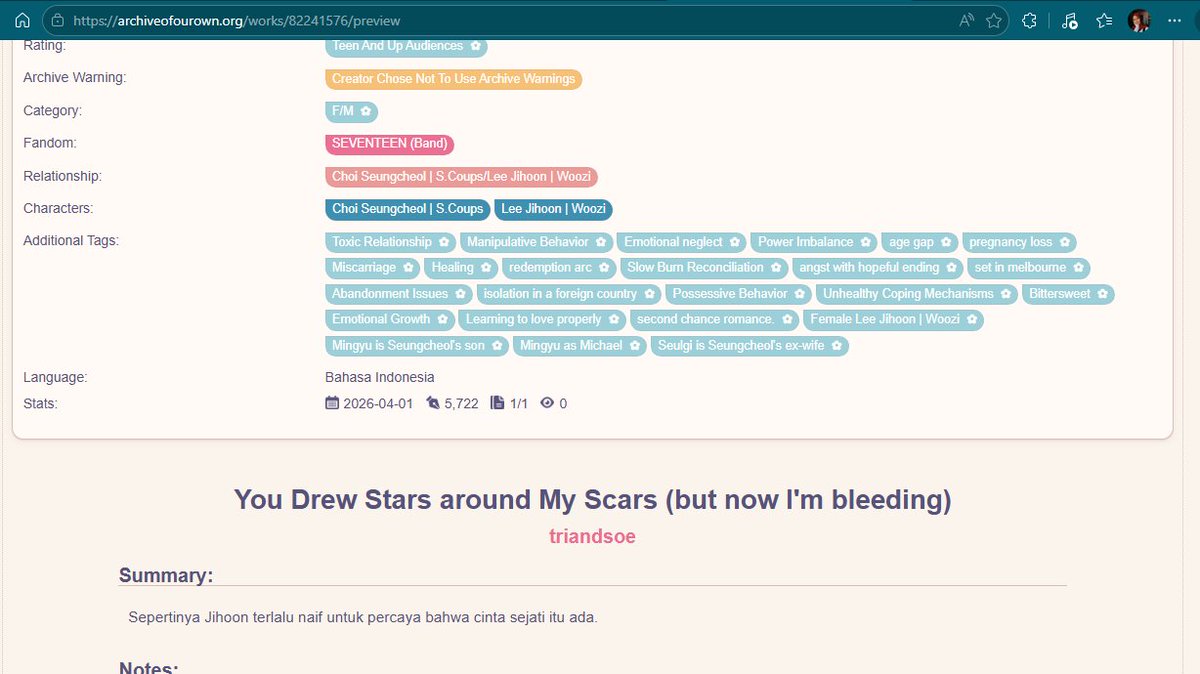Viewport: 1200px width, 674px height.
Task: Click the Archive Warning label
Action: point(75,78)
